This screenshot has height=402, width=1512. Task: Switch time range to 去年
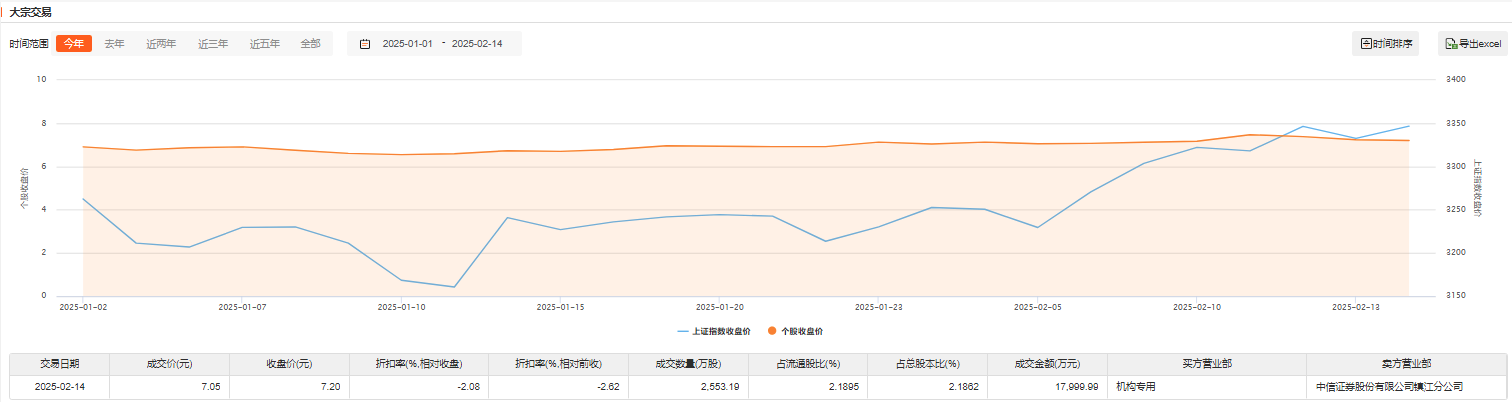click(115, 44)
